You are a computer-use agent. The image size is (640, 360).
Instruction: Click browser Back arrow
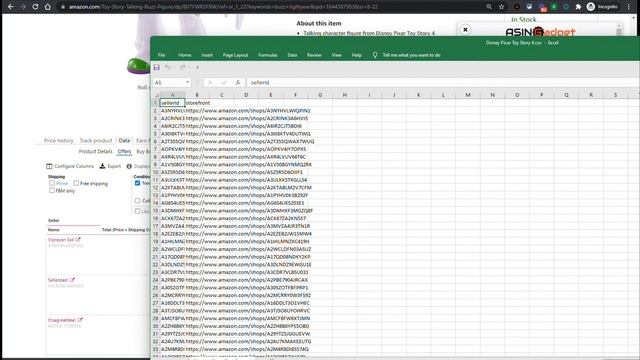(x=11, y=7)
